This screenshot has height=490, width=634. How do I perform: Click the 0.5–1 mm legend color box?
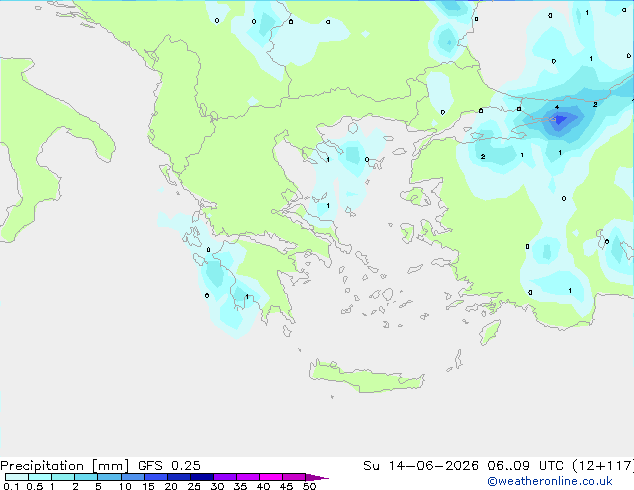[x=40, y=477]
